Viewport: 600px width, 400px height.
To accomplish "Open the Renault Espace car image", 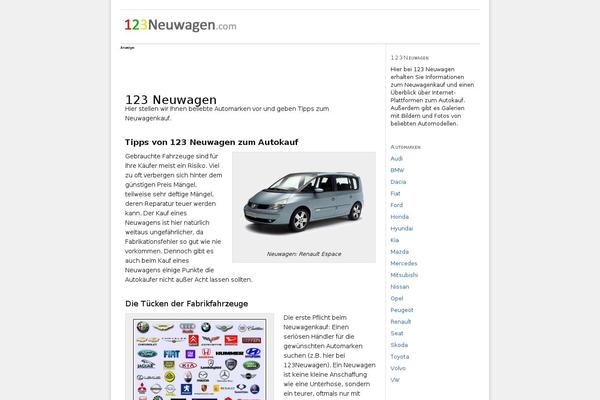I will [x=303, y=201].
